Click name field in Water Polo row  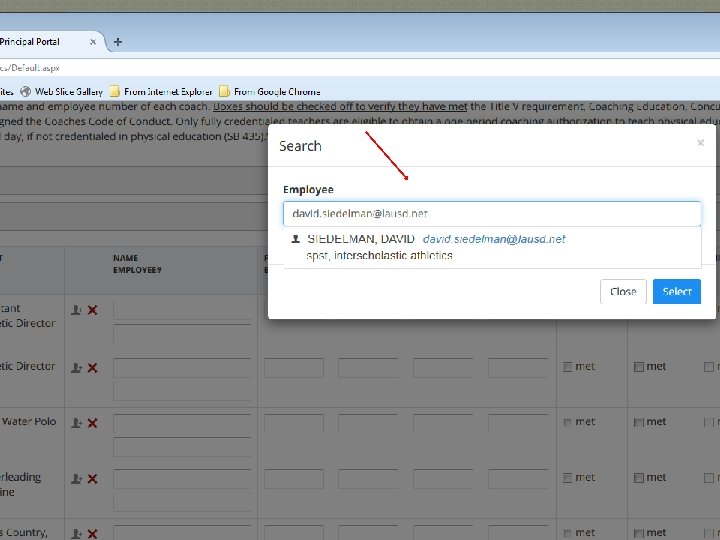[x=182, y=424]
